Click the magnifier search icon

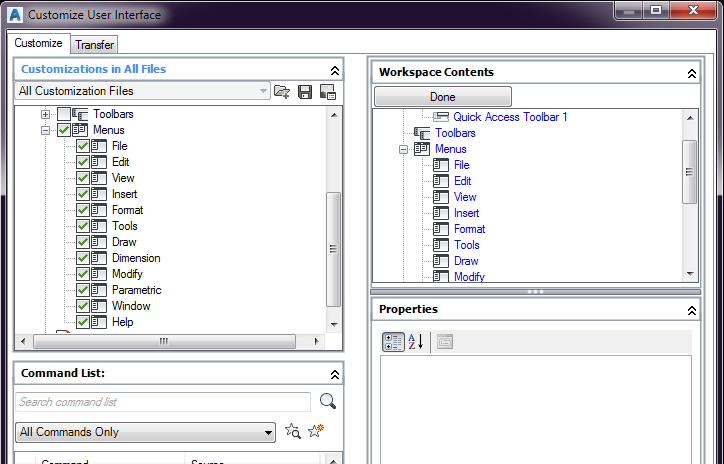[x=328, y=401]
